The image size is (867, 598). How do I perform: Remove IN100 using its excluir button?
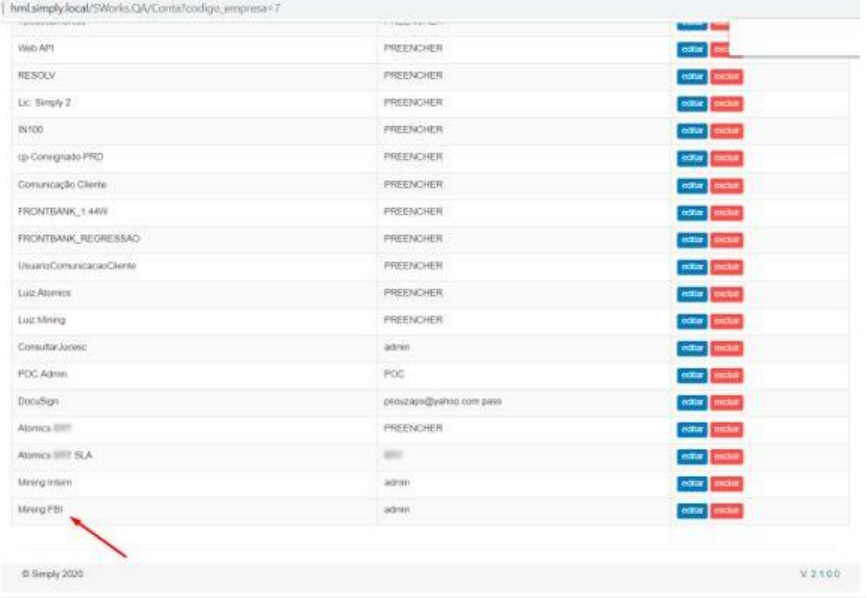(x=727, y=131)
